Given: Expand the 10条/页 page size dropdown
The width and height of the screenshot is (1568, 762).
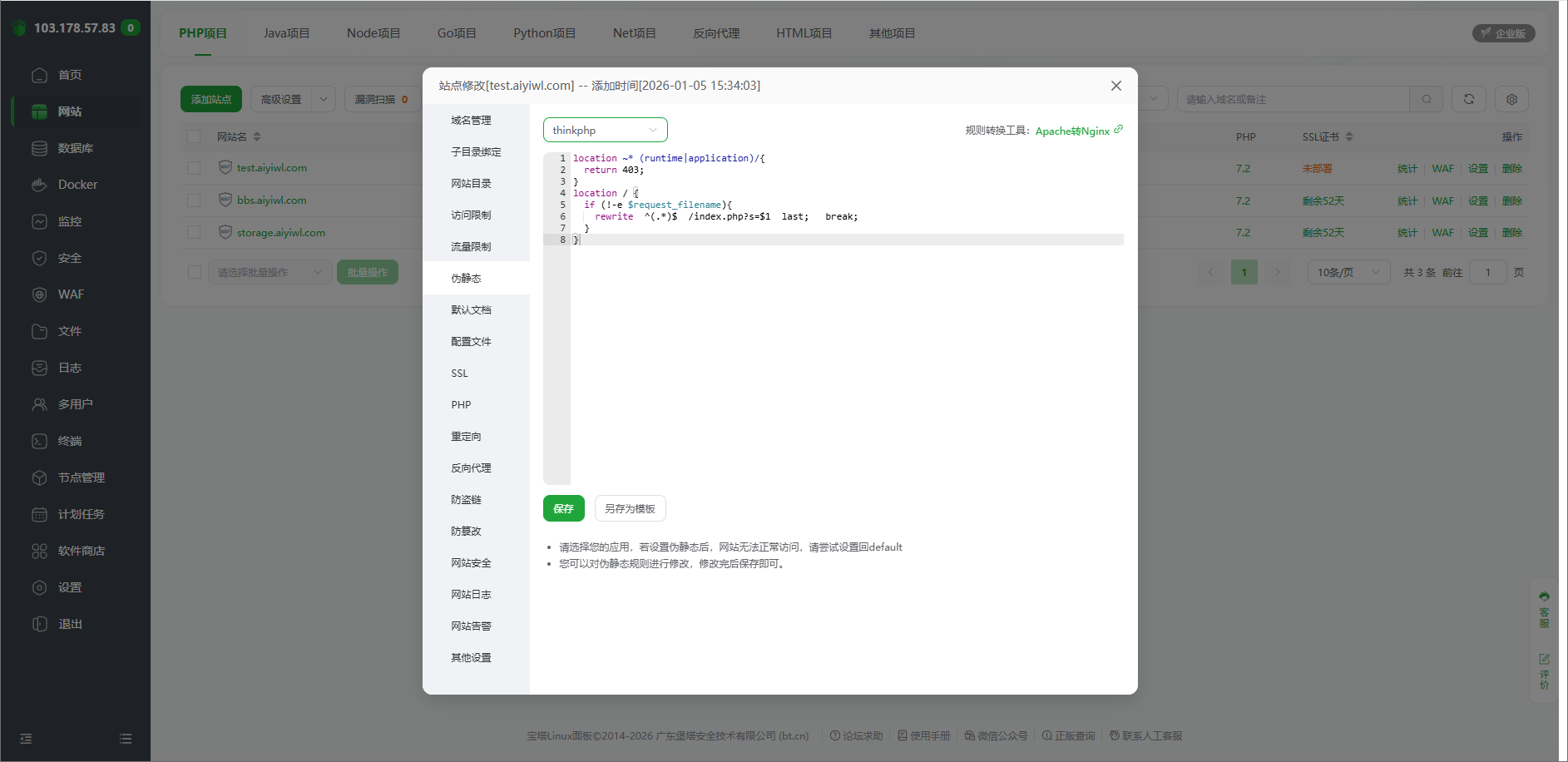Looking at the screenshot, I should click(1348, 272).
